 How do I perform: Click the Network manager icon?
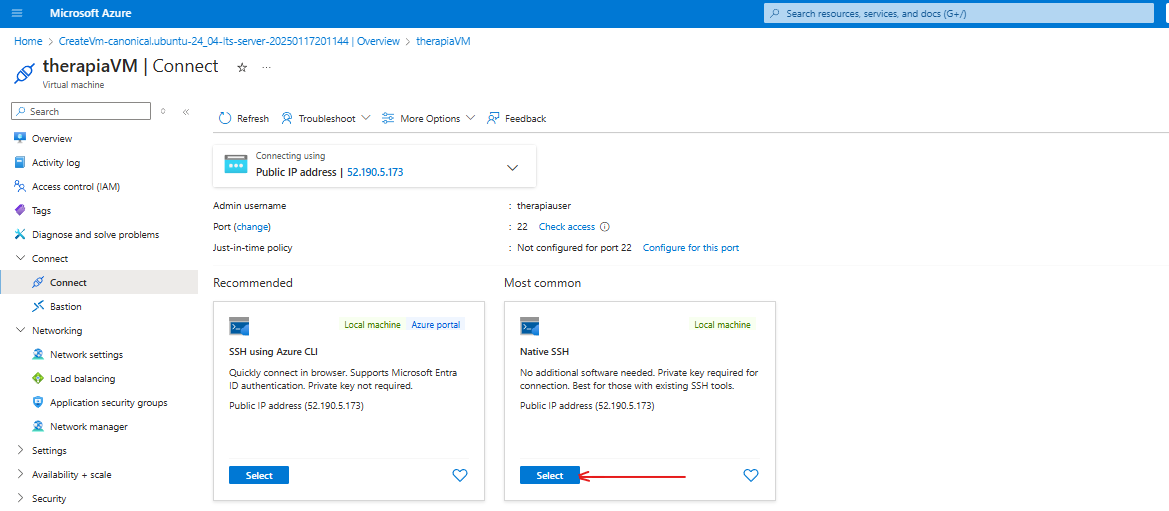click(x=38, y=427)
